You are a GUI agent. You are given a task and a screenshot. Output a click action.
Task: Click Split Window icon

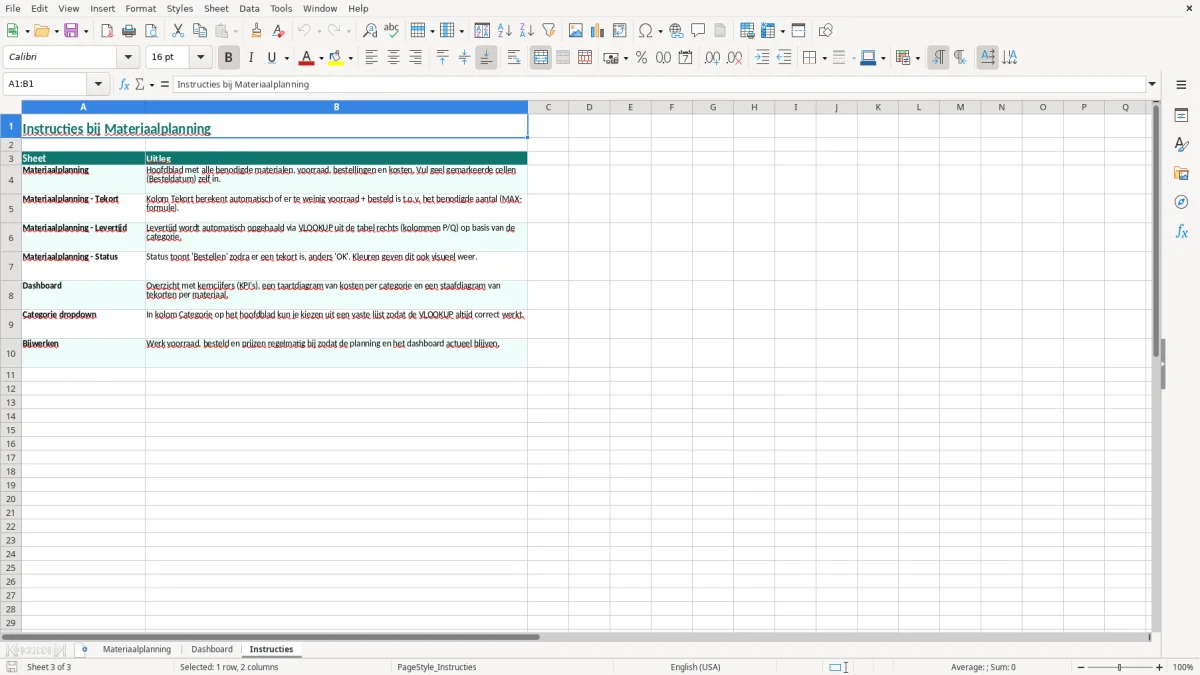799,31
